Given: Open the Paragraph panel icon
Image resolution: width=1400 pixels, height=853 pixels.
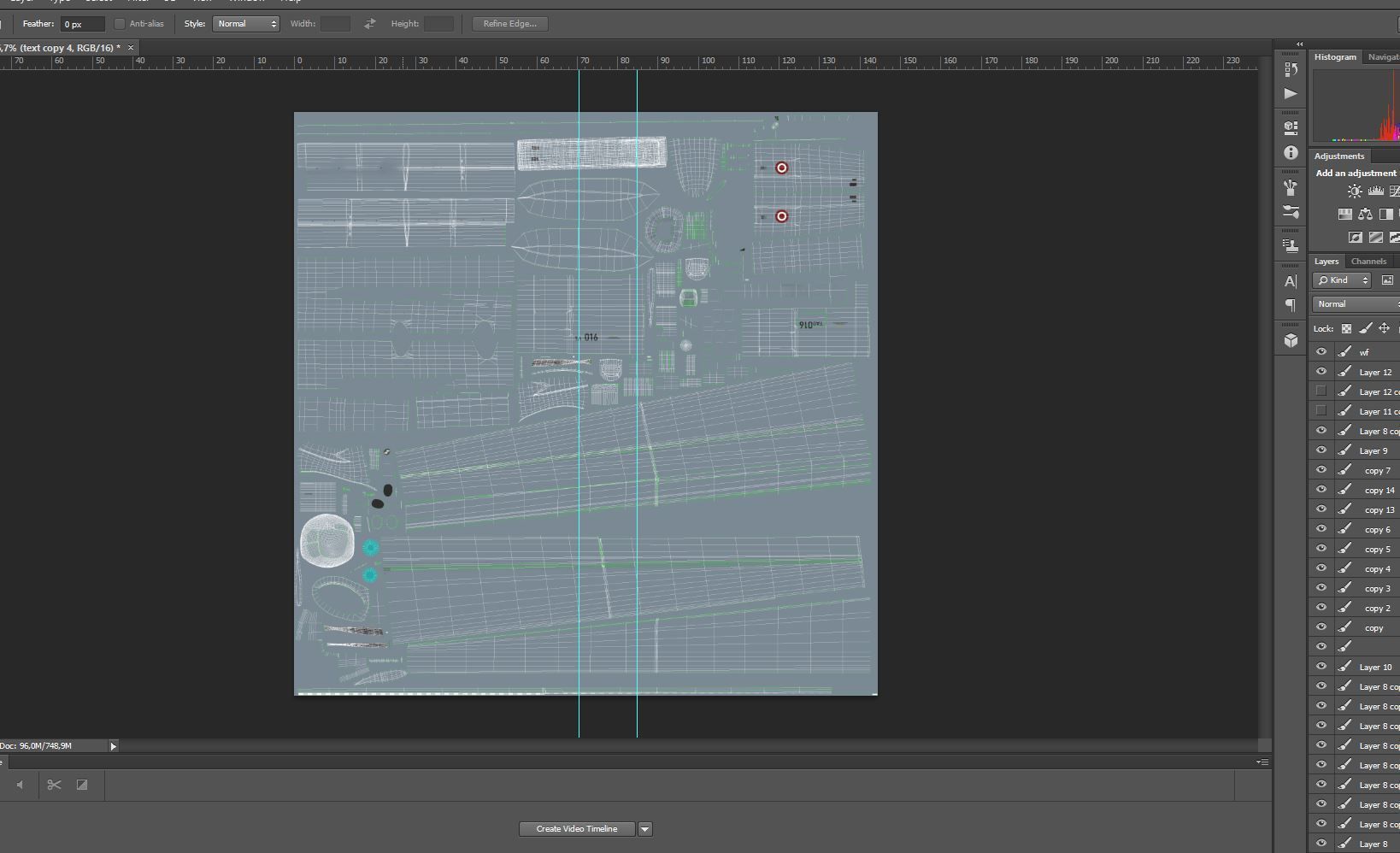Looking at the screenshot, I should point(1291,305).
